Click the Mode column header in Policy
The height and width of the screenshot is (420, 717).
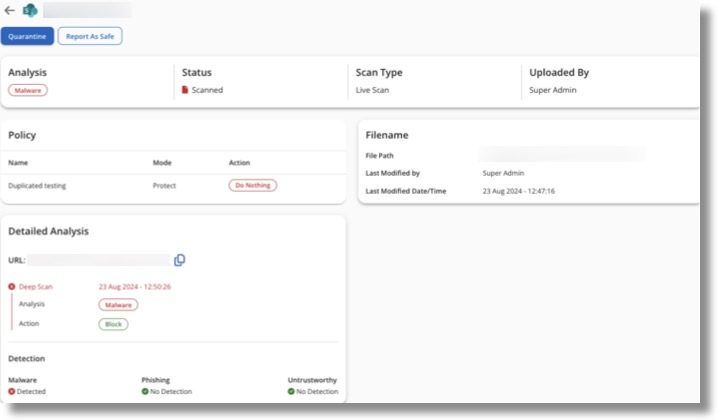(163, 162)
